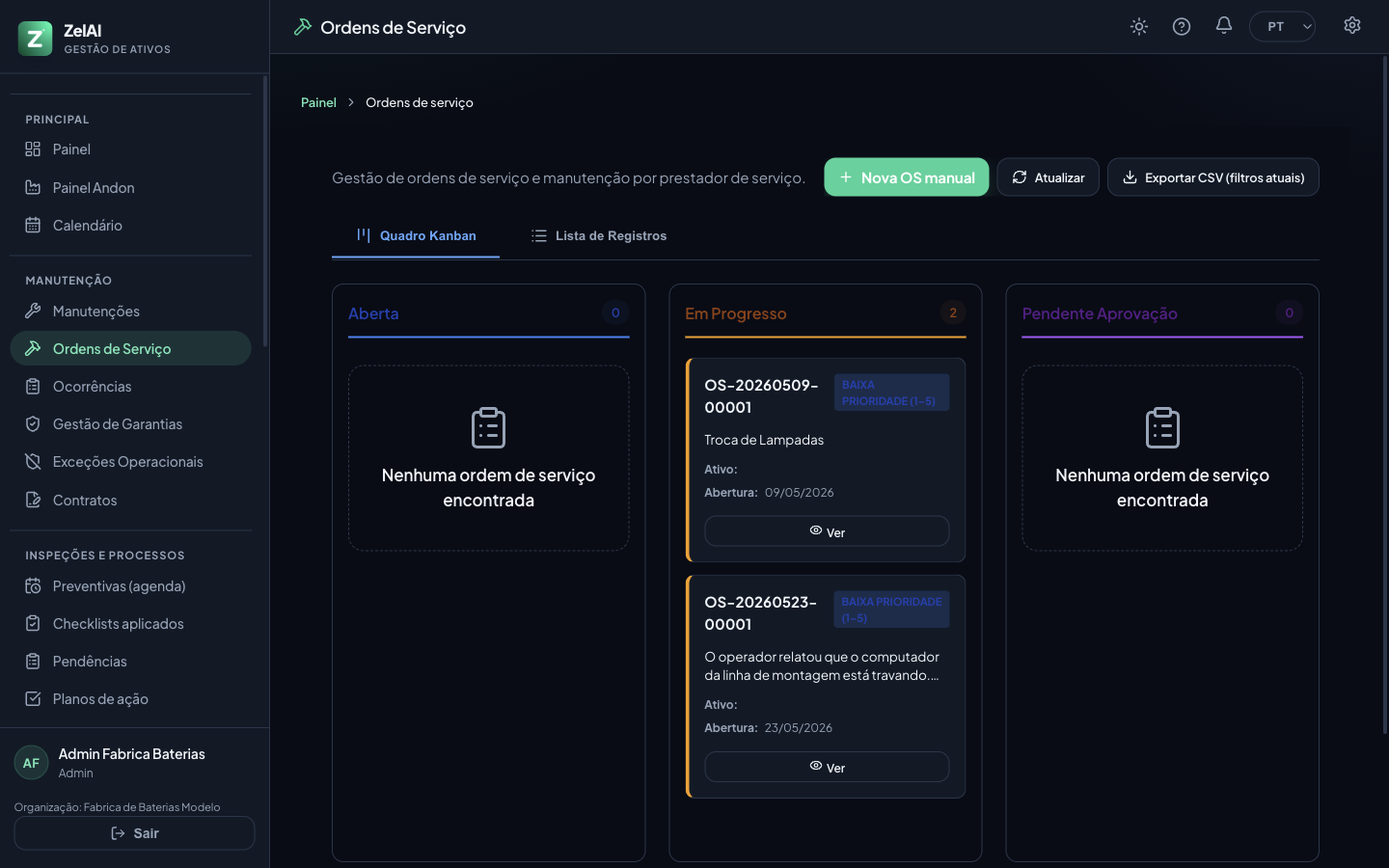Log out with Sair button
The height and width of the screenshot is (868, 1389).
tap(134, 833)
